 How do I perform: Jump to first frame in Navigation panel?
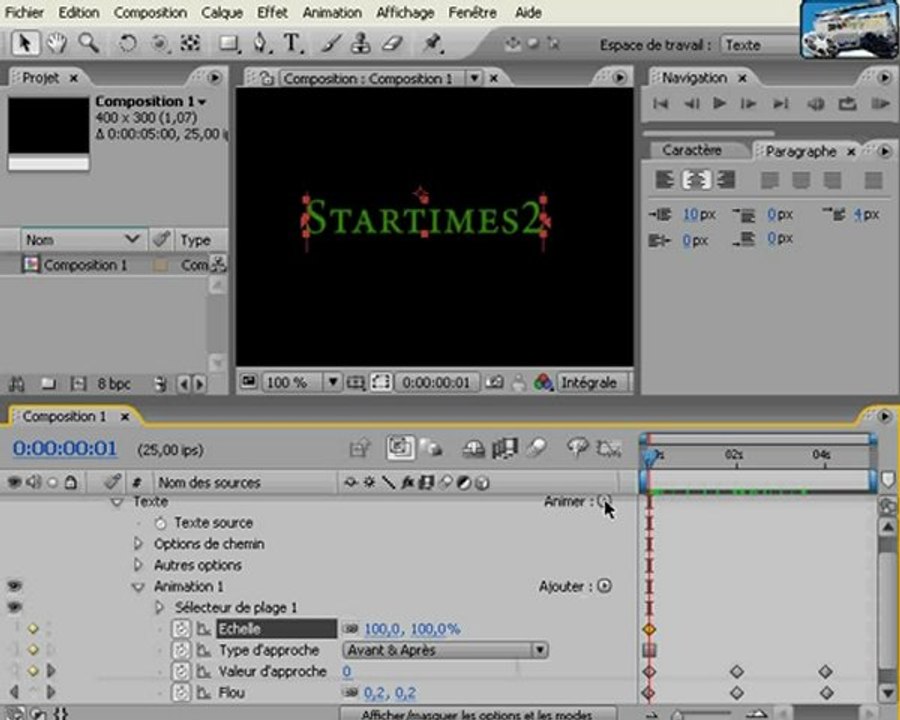[661, 104]
